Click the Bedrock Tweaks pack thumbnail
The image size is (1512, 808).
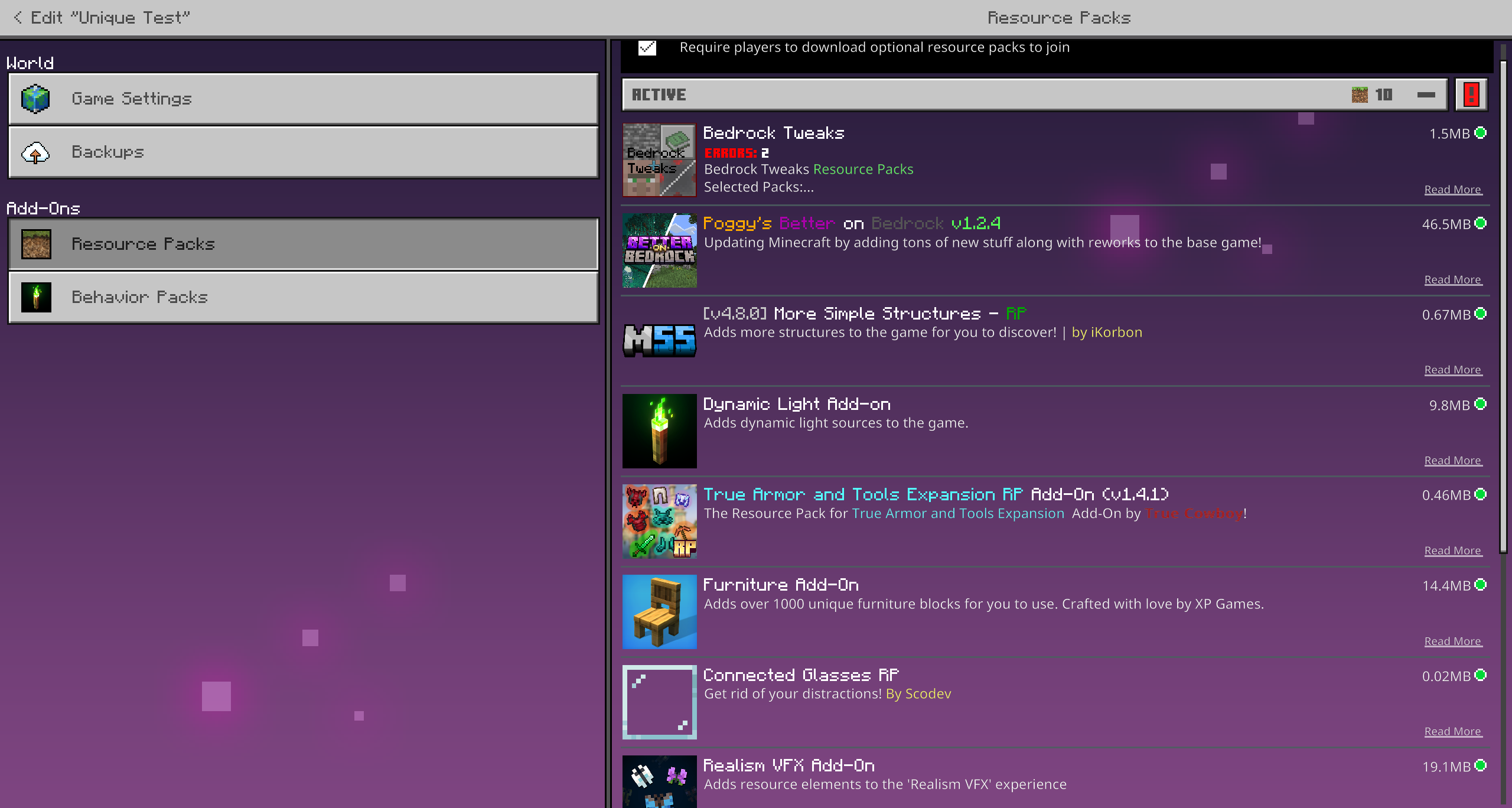click(659, 160)
